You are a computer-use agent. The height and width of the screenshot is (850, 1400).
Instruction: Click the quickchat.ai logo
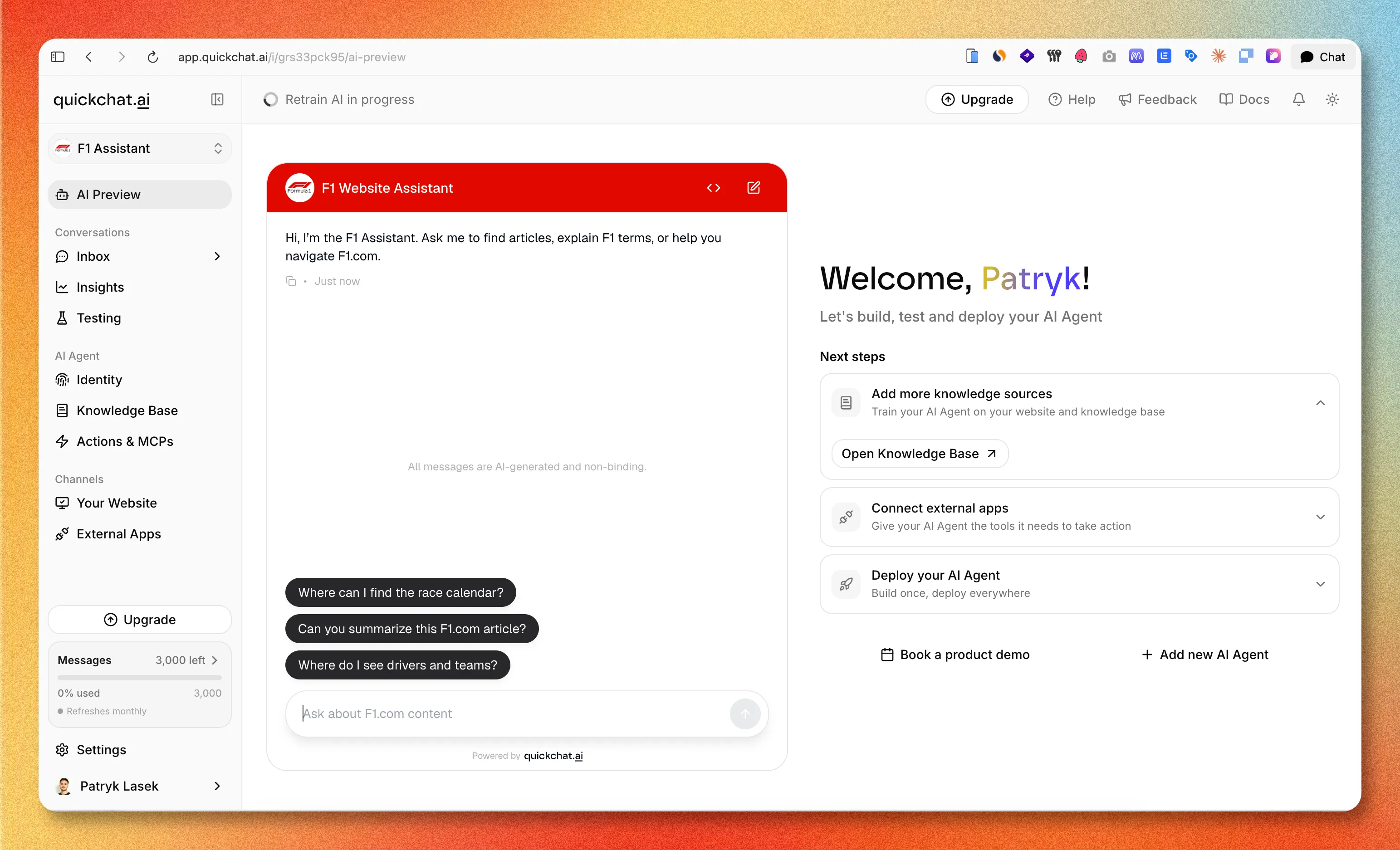102,99
